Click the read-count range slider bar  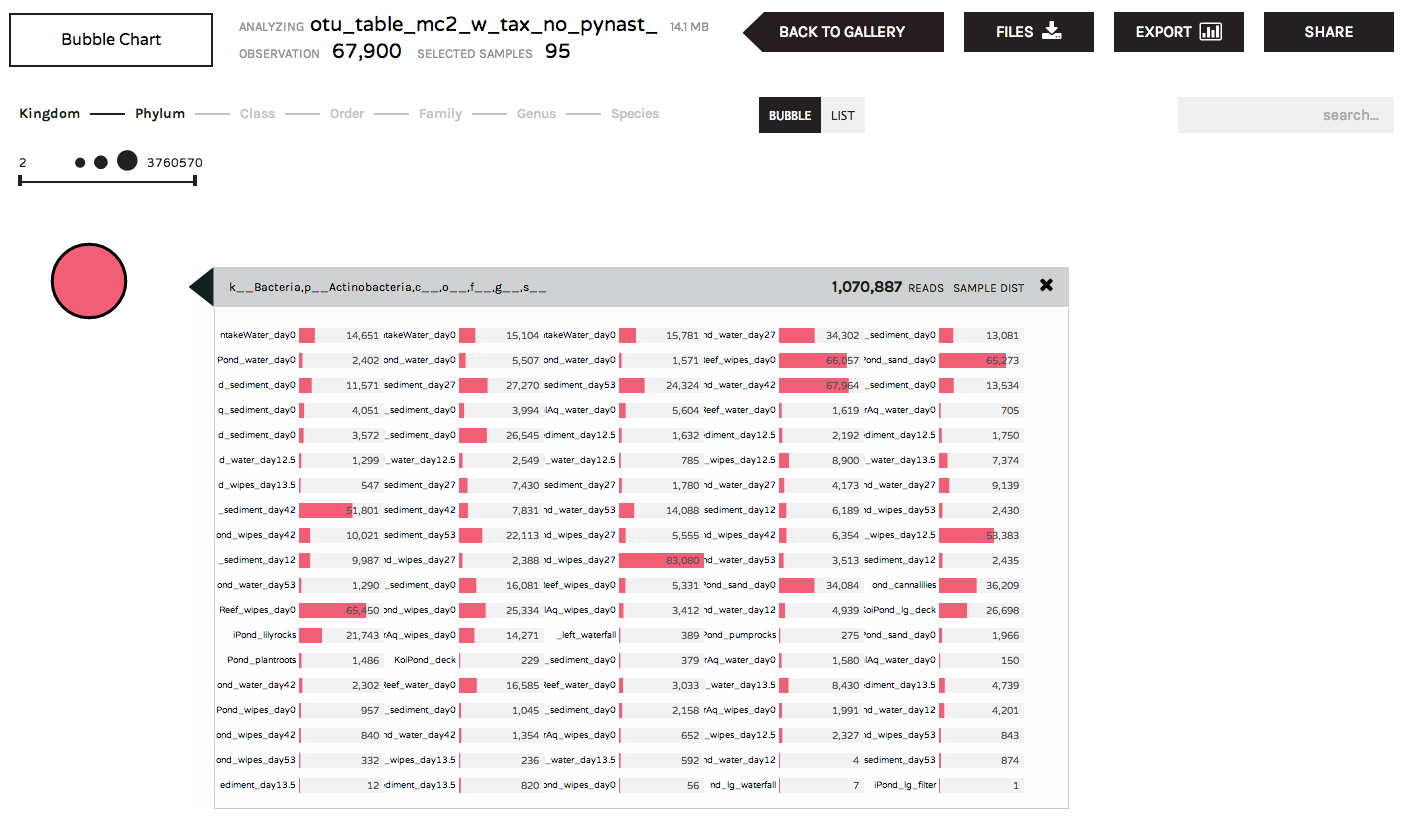click(107, 181)
